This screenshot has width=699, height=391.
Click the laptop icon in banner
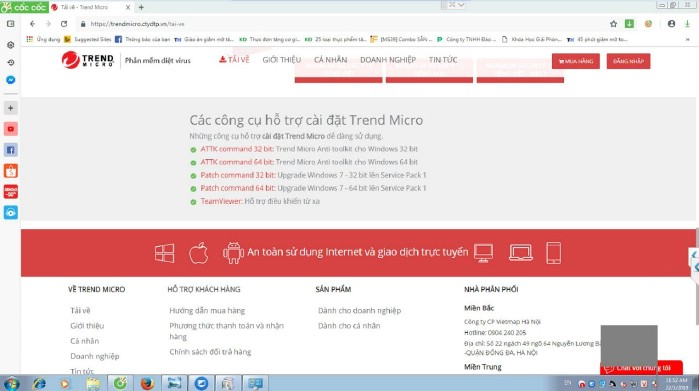[x=520, y=253]
